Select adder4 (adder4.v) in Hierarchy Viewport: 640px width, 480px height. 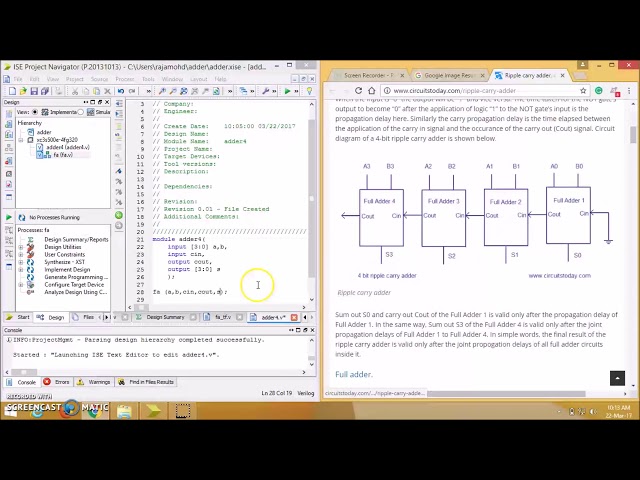68,147
